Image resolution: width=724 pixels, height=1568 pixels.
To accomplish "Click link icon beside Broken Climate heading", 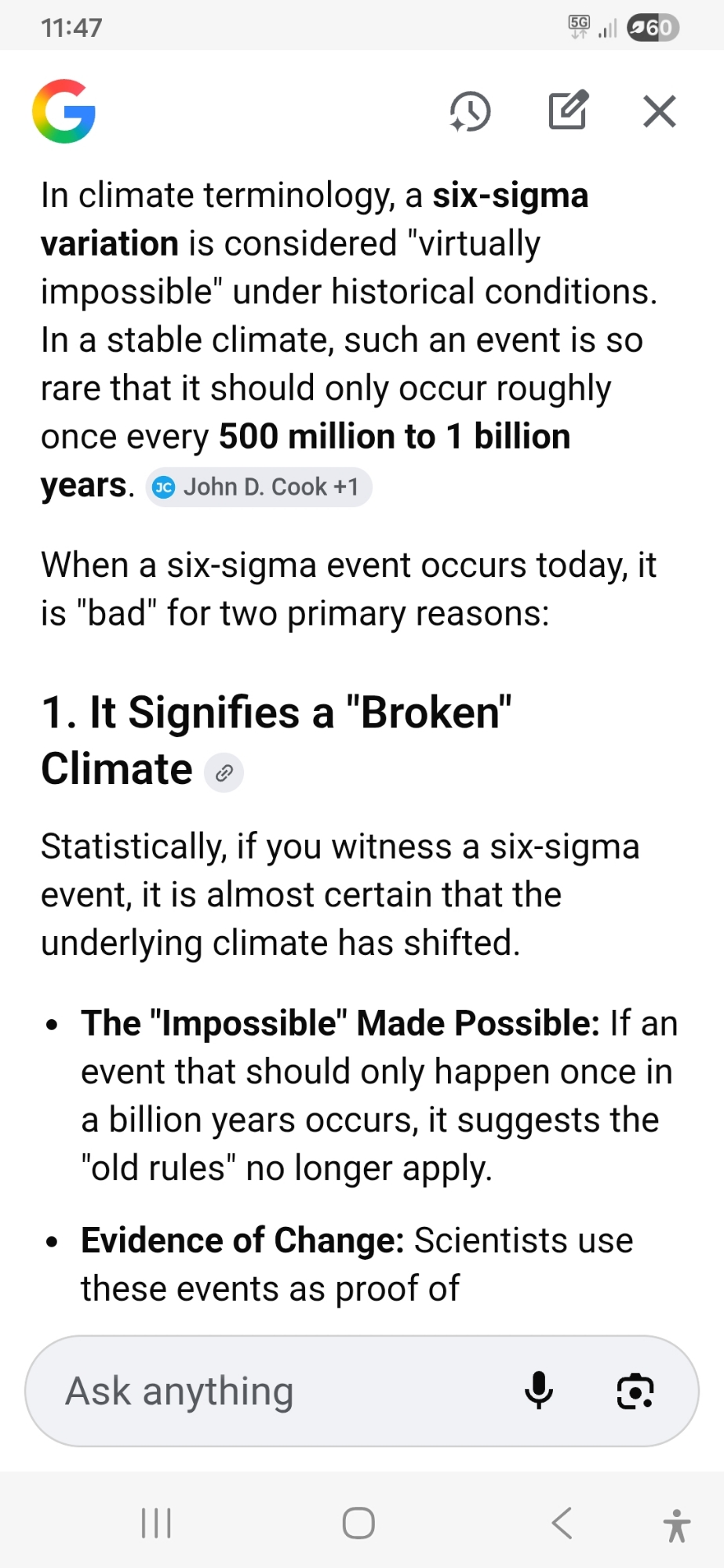I will 224,773.
